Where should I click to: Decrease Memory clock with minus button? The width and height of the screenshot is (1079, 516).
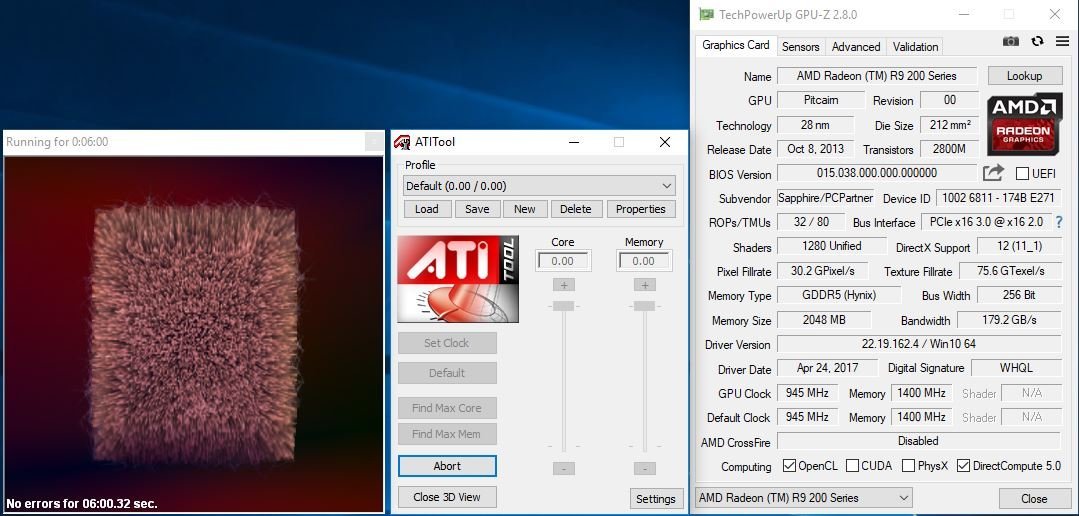pos(645,469)
